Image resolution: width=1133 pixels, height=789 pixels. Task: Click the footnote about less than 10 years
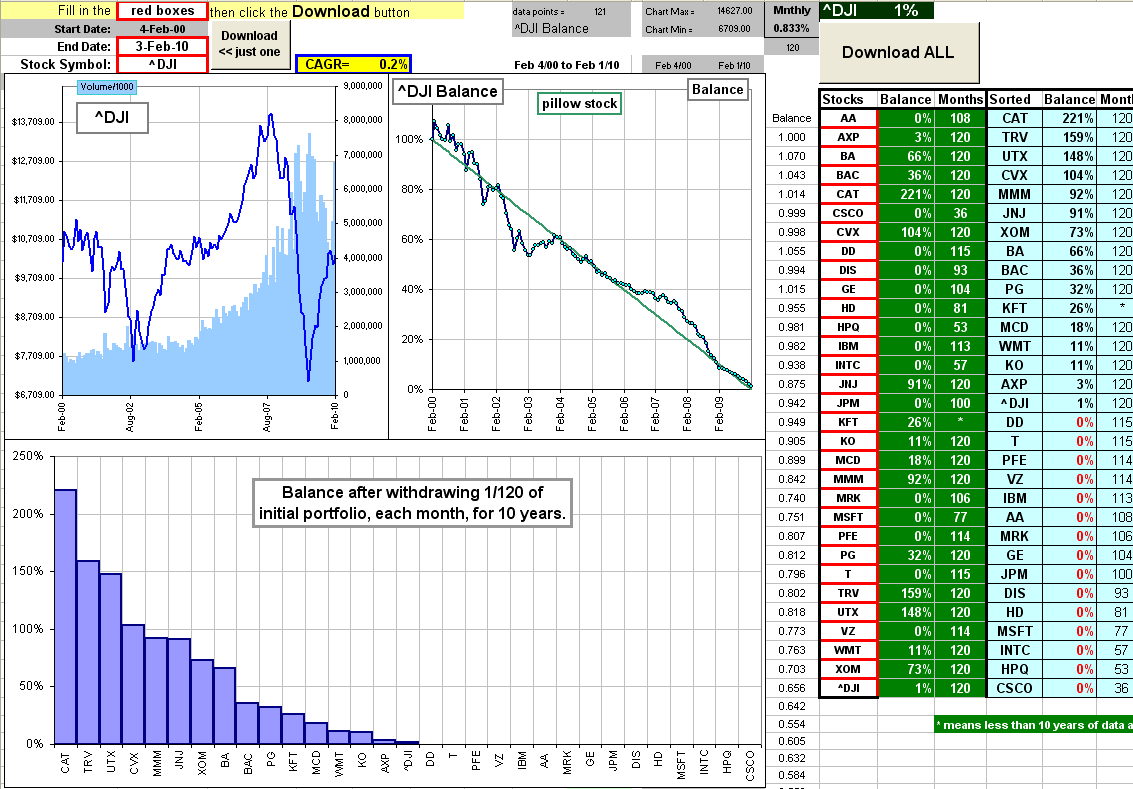tap(1033, 725)
